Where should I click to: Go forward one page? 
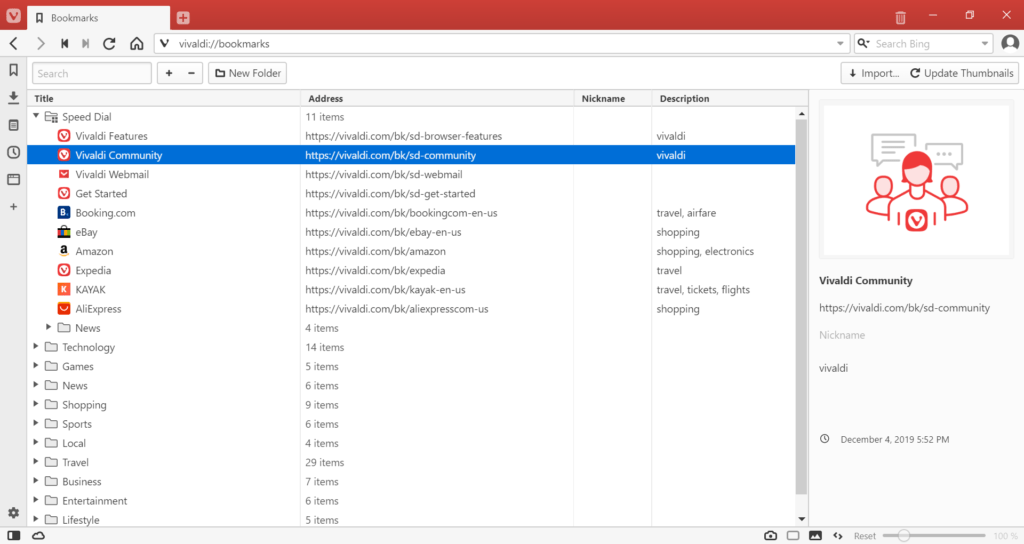pos(40,44)
